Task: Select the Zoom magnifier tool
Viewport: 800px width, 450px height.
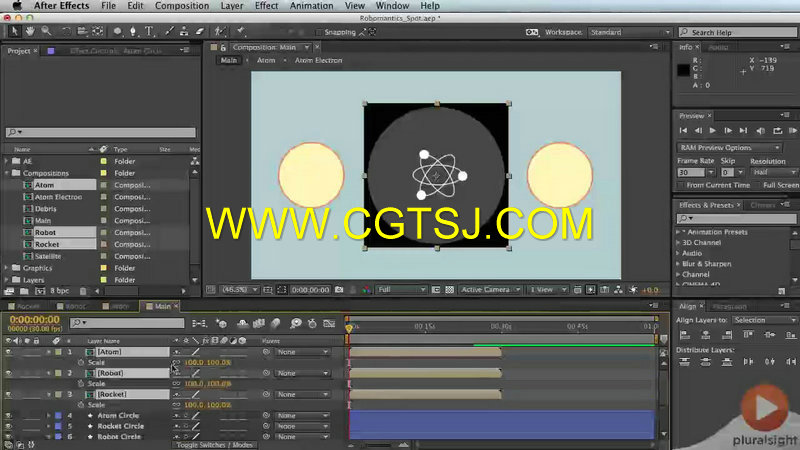Action: click(46, 32)
